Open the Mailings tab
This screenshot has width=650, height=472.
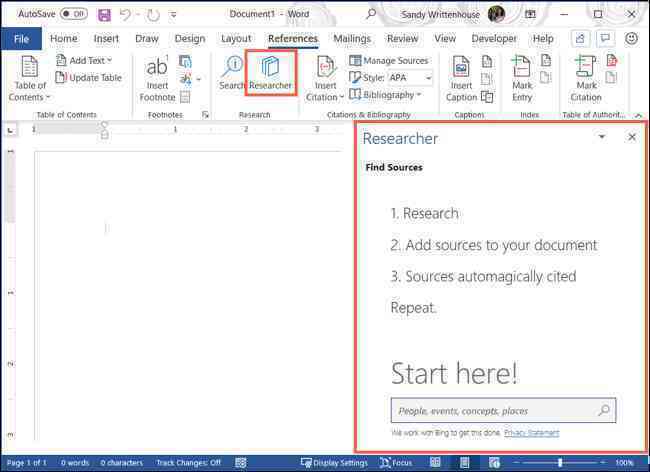(x=352, y=39)
